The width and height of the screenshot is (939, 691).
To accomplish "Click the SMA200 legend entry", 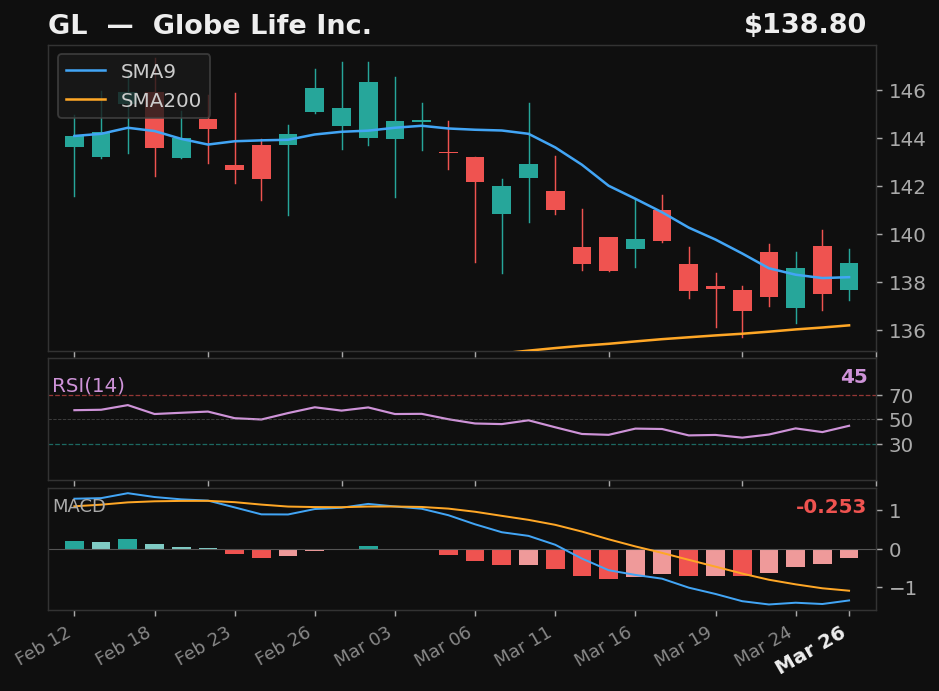I will (x=160, y=101).
